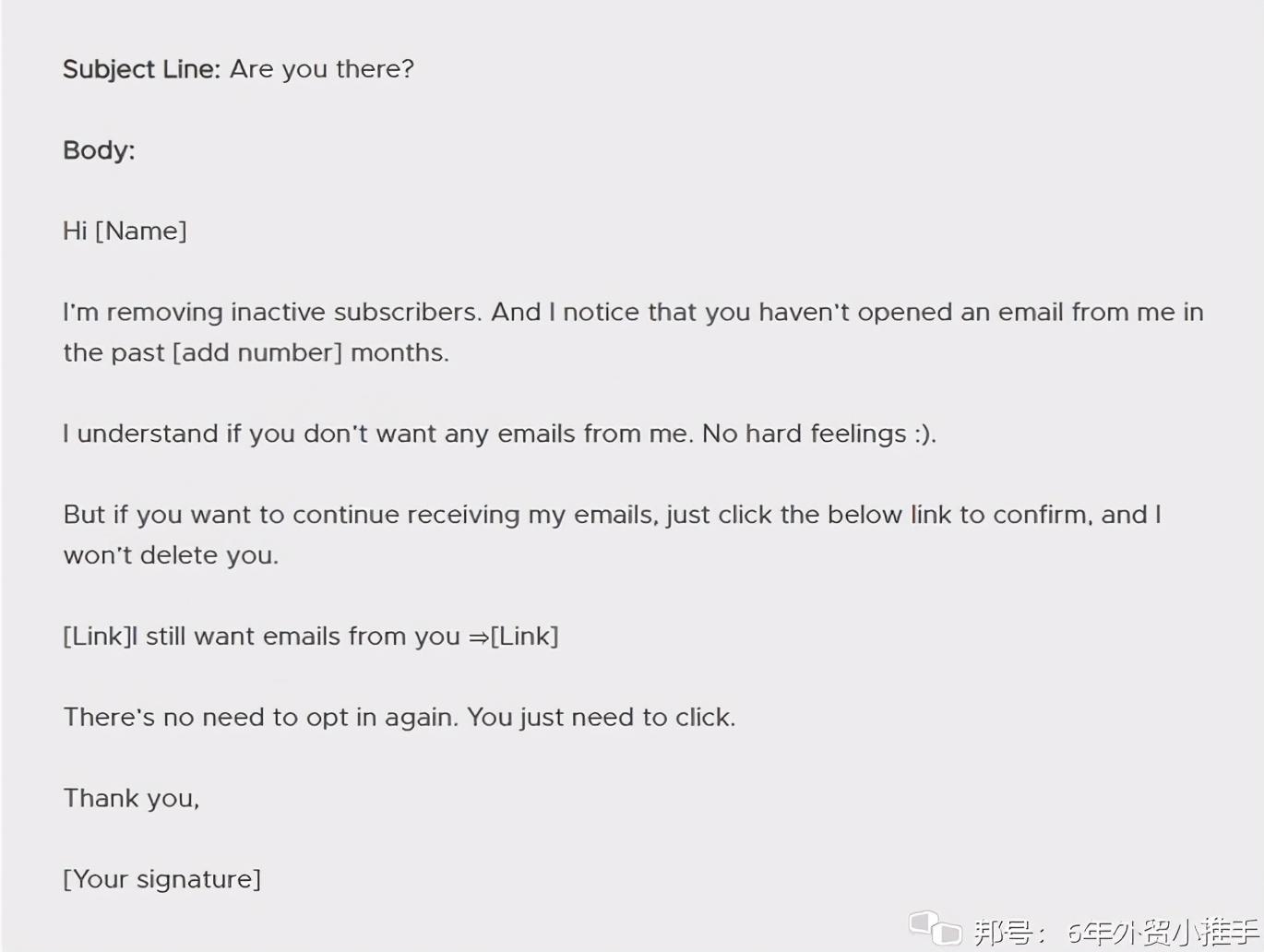Click the word "Hi" in the greeting
This screenshot has width=1264, height=952.
[75, 231]
